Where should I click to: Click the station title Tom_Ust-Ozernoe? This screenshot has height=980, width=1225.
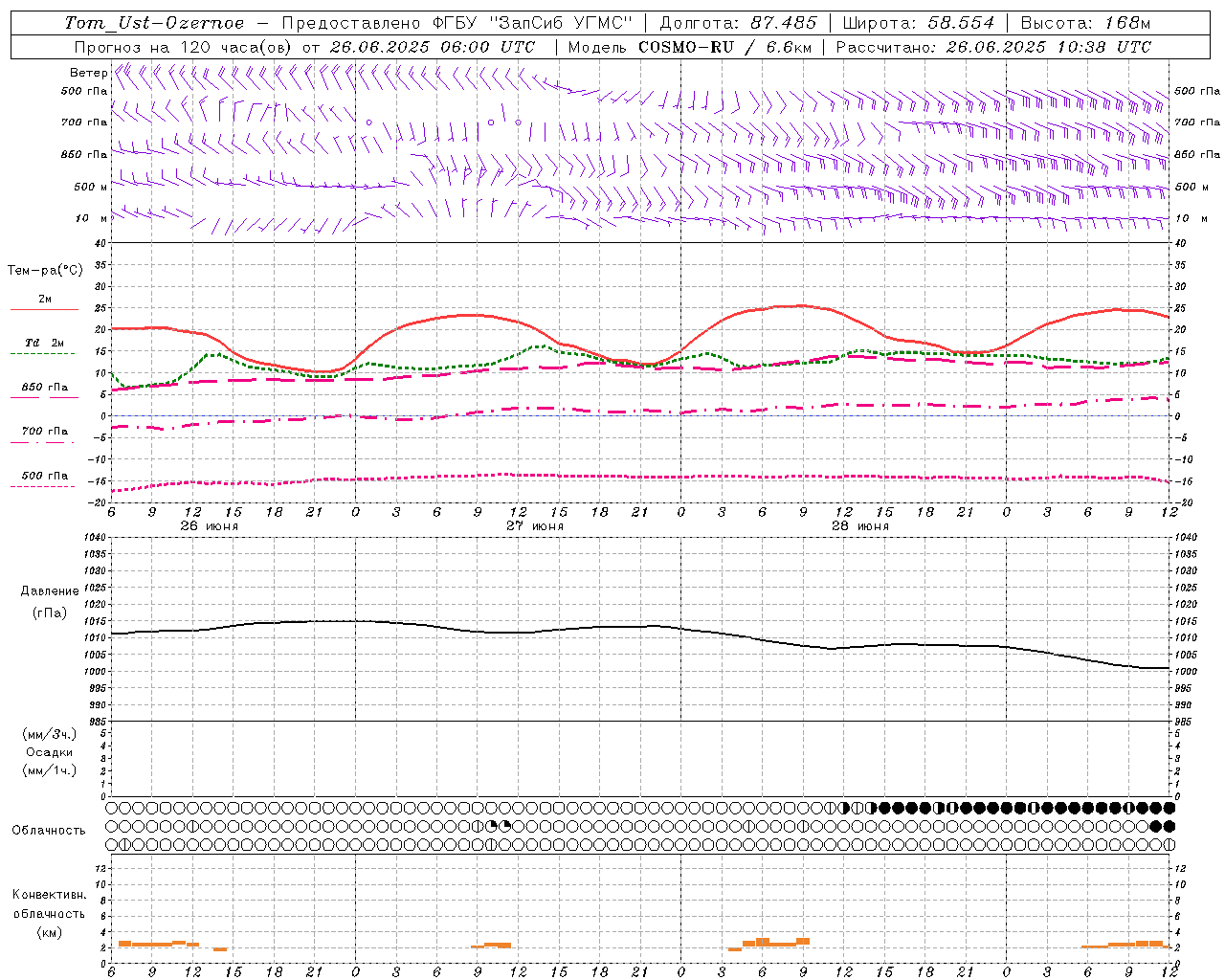click(154, 23)
